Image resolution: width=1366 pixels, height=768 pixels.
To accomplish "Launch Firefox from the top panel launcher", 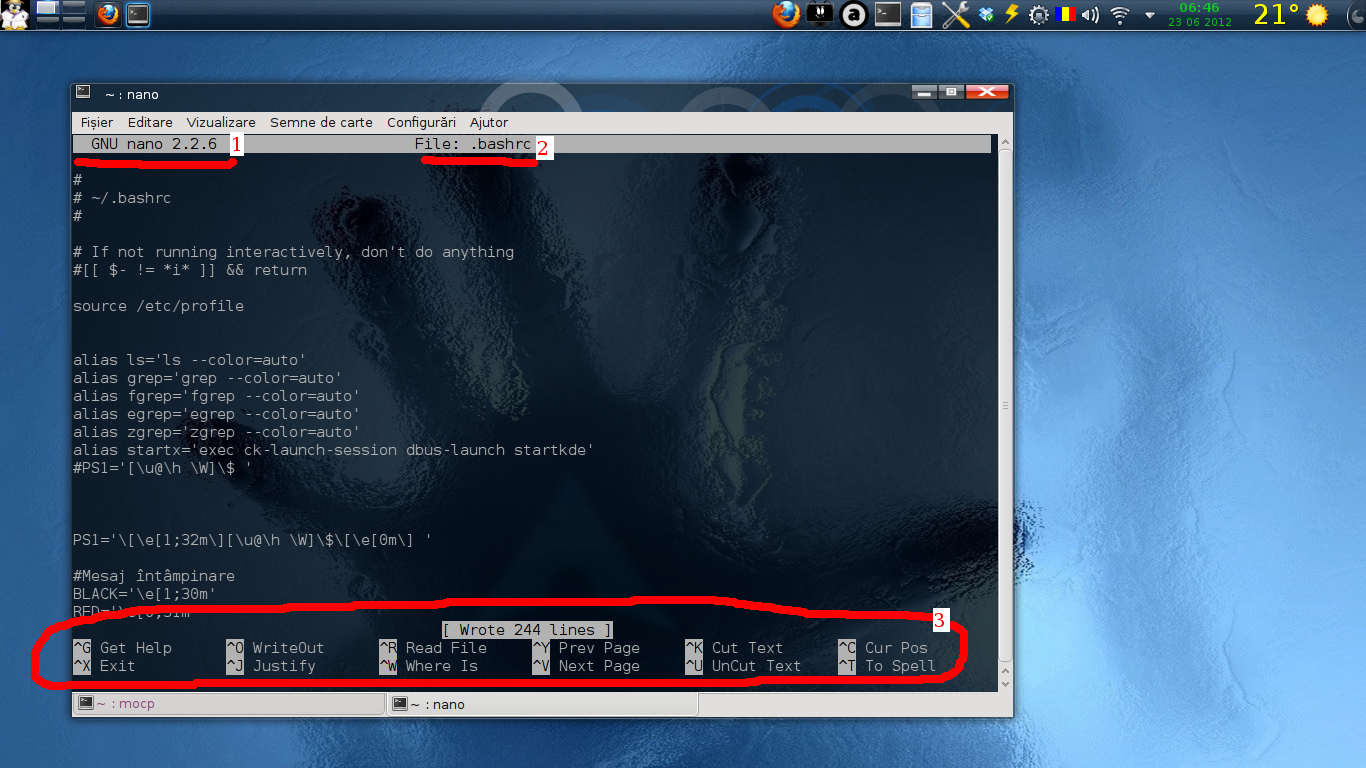I will 107,15.
